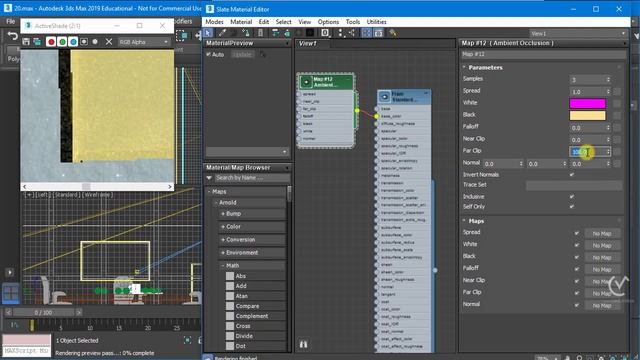Open Material/Map Browser options triangle
The width and height of the screenshot is (640, 360).
pos(209,178)
